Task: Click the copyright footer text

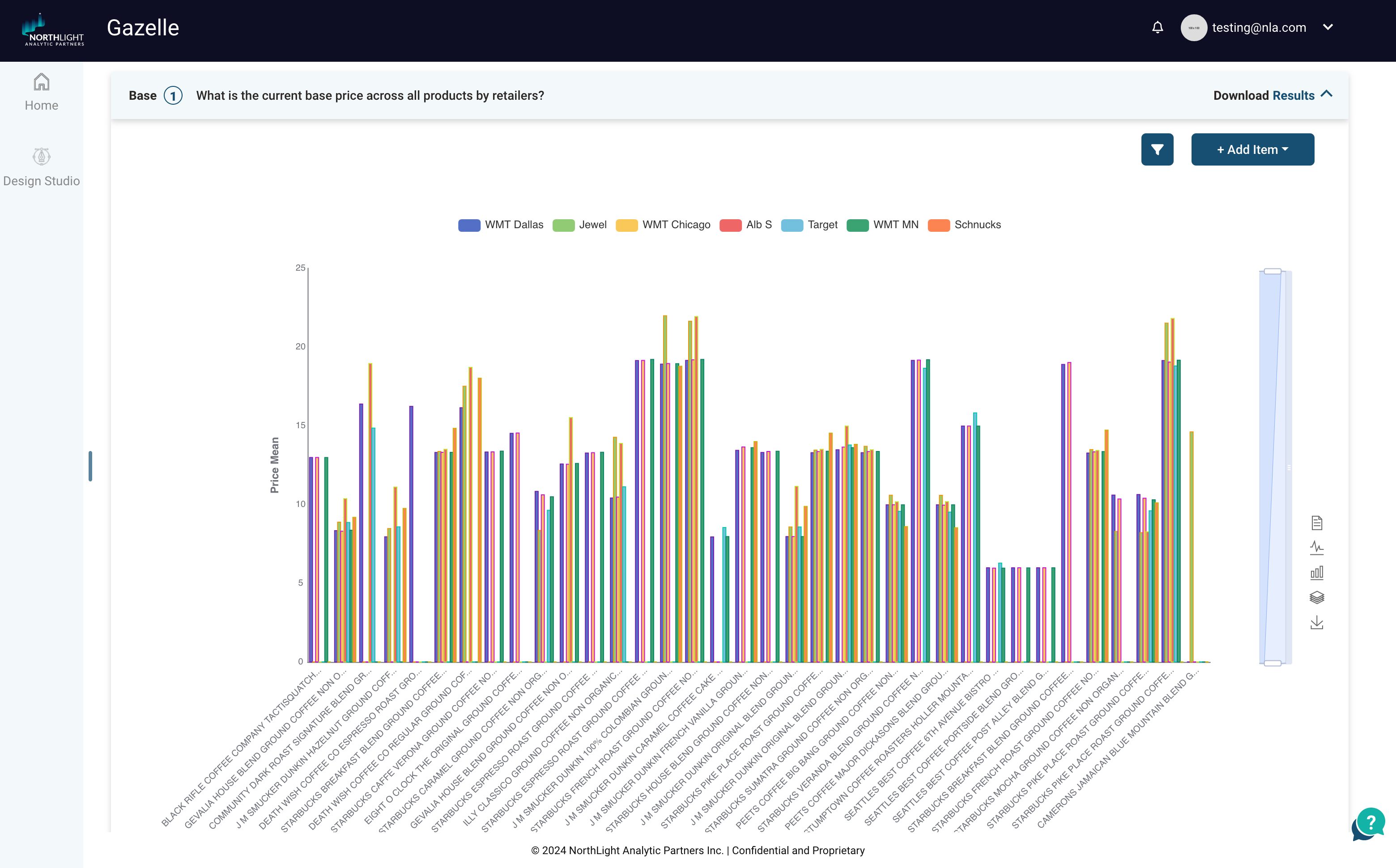Action: point(698,850)
